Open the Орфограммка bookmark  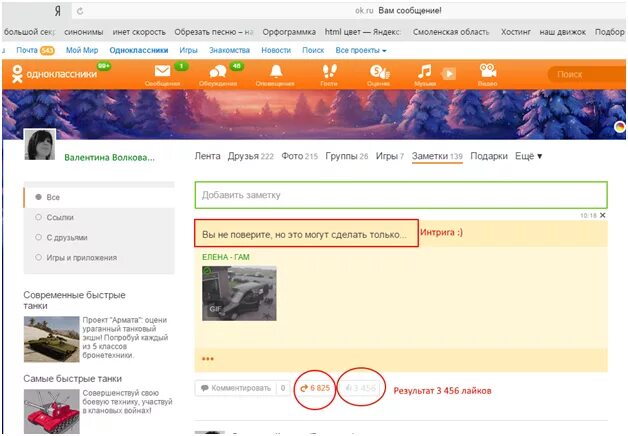[289, 32]
